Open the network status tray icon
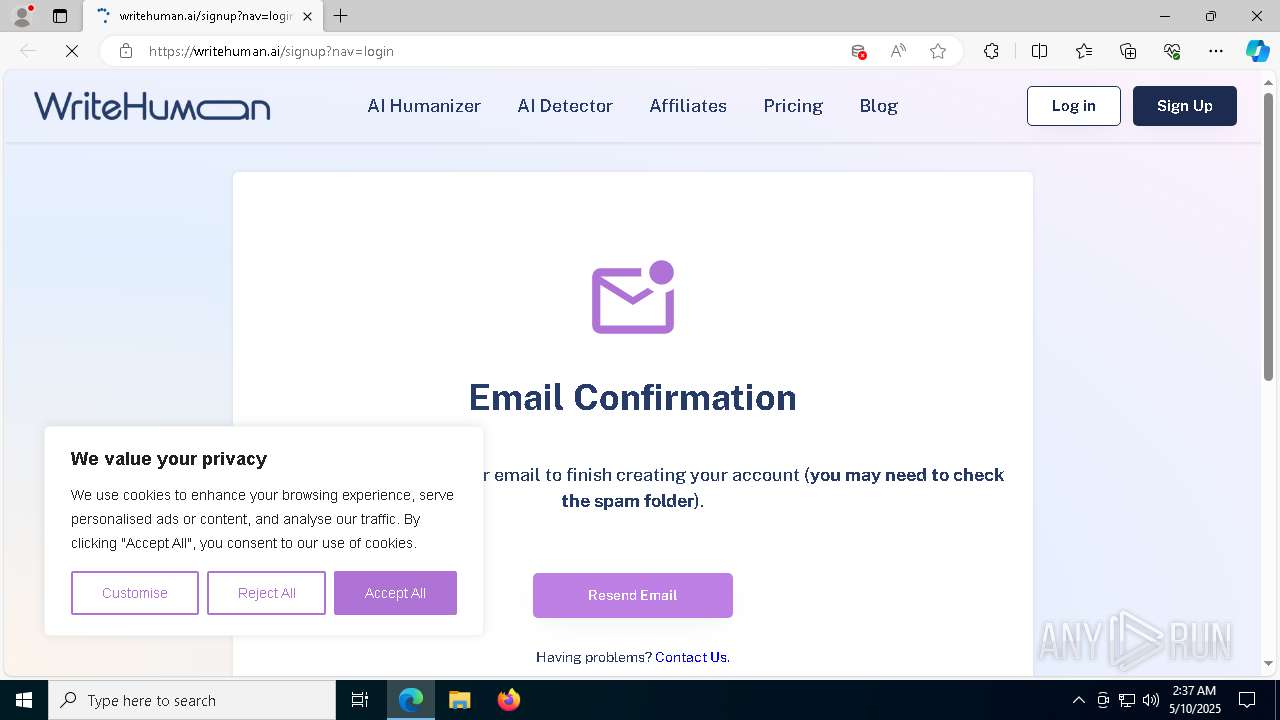 click(1127, 700)
